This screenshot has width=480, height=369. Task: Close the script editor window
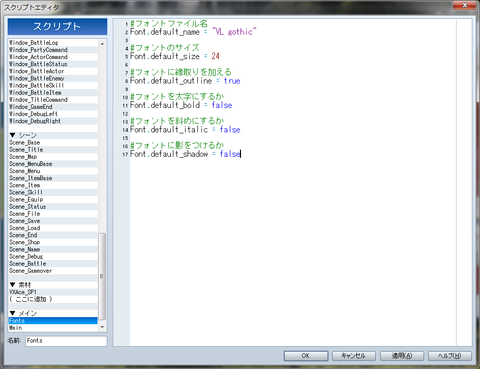coord(464,5)
